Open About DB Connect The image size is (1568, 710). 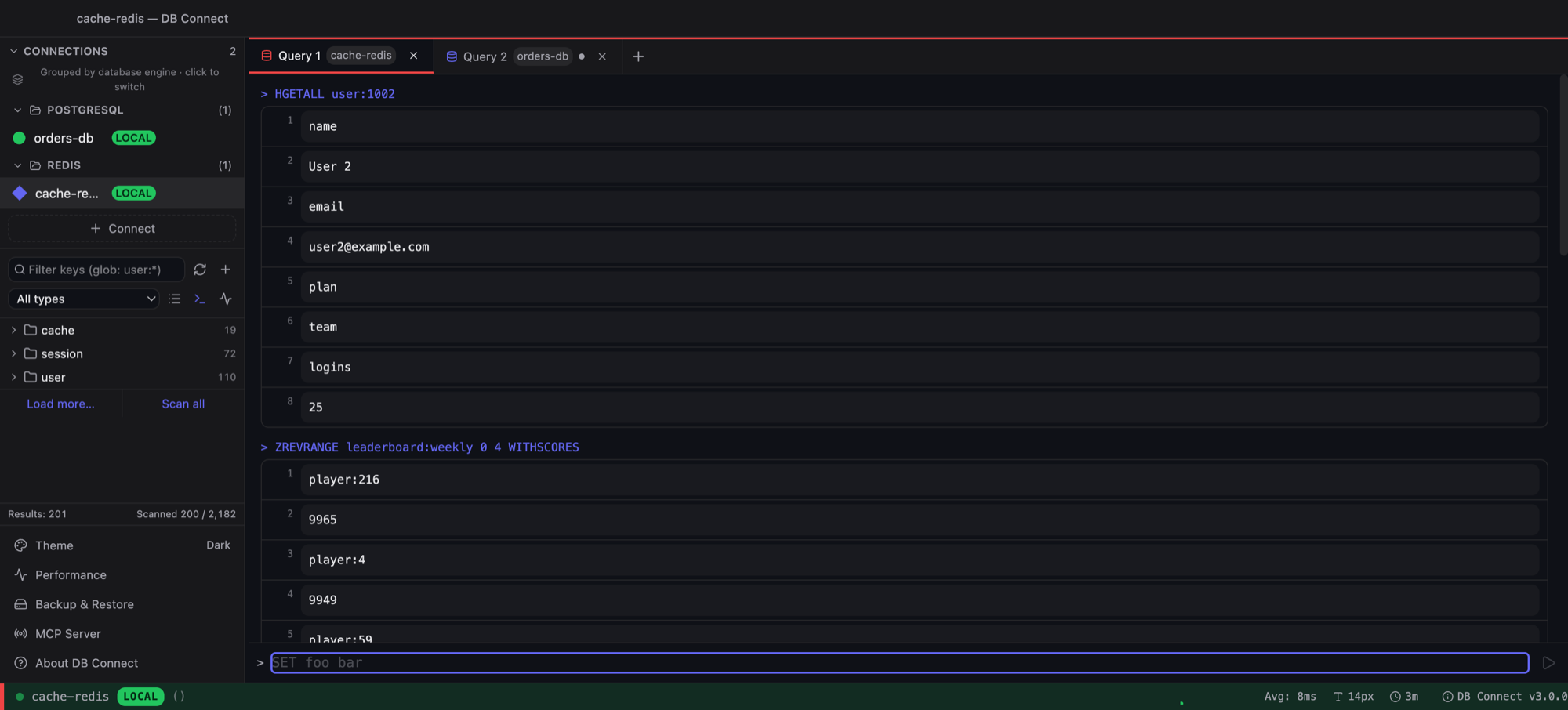click(122, 663)
